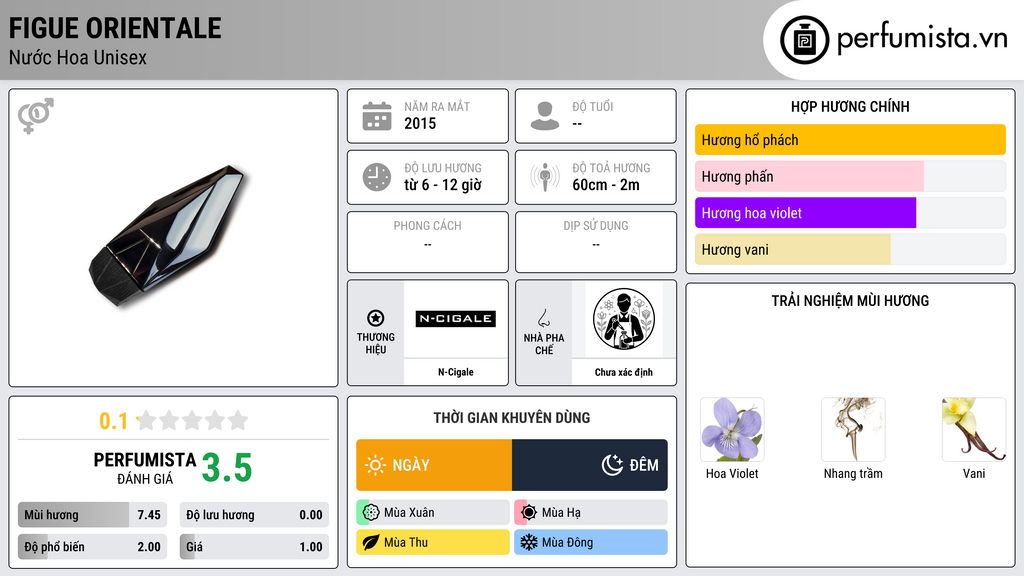Viewport: 1024px width, 576px height.
Task: Click the Thời gian khuyên dùng heading
Action: coord(512,418)
